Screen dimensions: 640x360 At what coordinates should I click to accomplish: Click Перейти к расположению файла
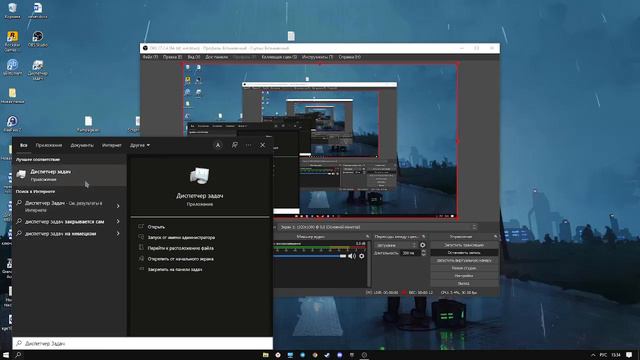click(x=180, y=248)
